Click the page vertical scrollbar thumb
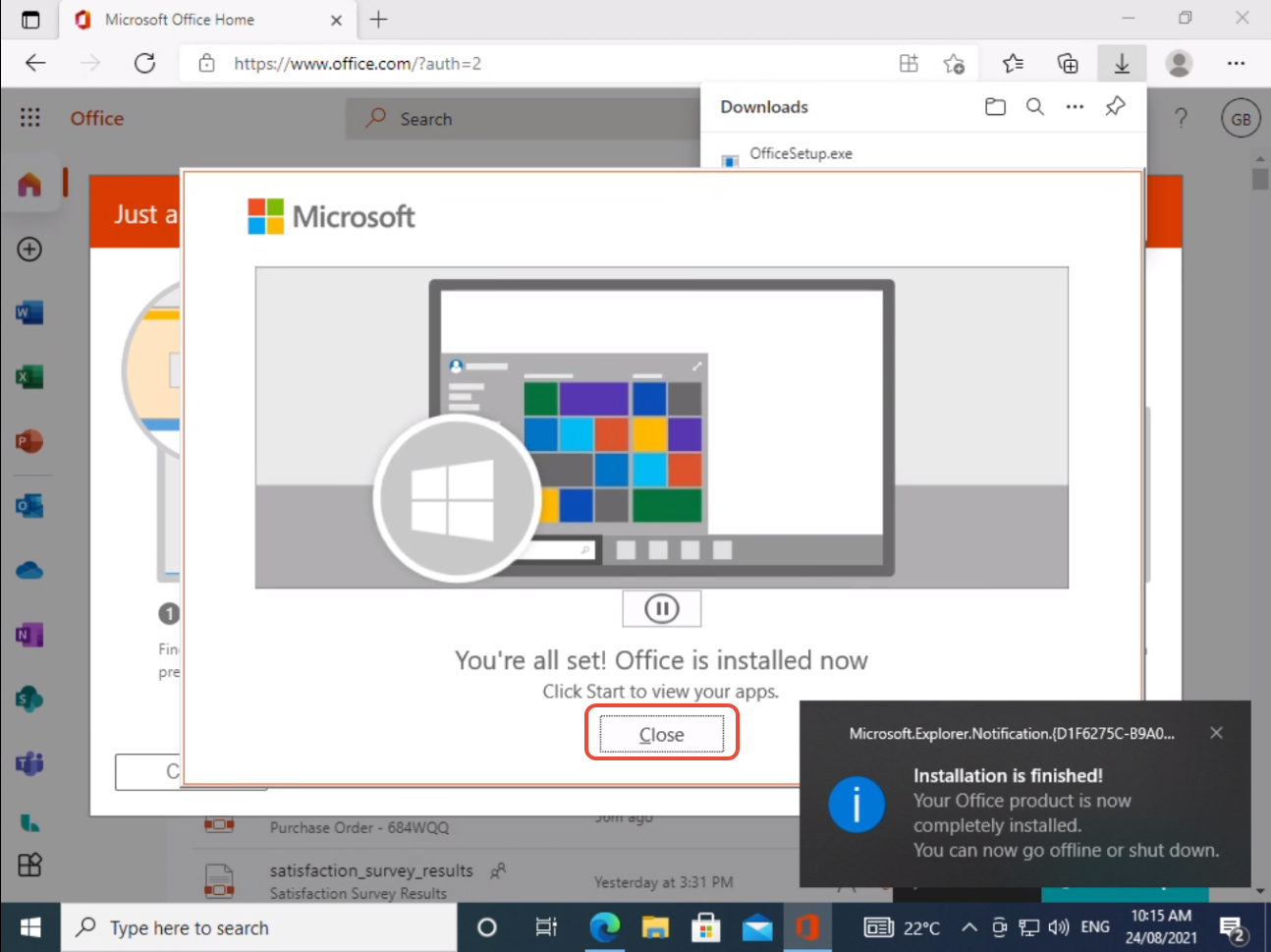This screenshot has width=1271, height=952. coord(1260,178)
